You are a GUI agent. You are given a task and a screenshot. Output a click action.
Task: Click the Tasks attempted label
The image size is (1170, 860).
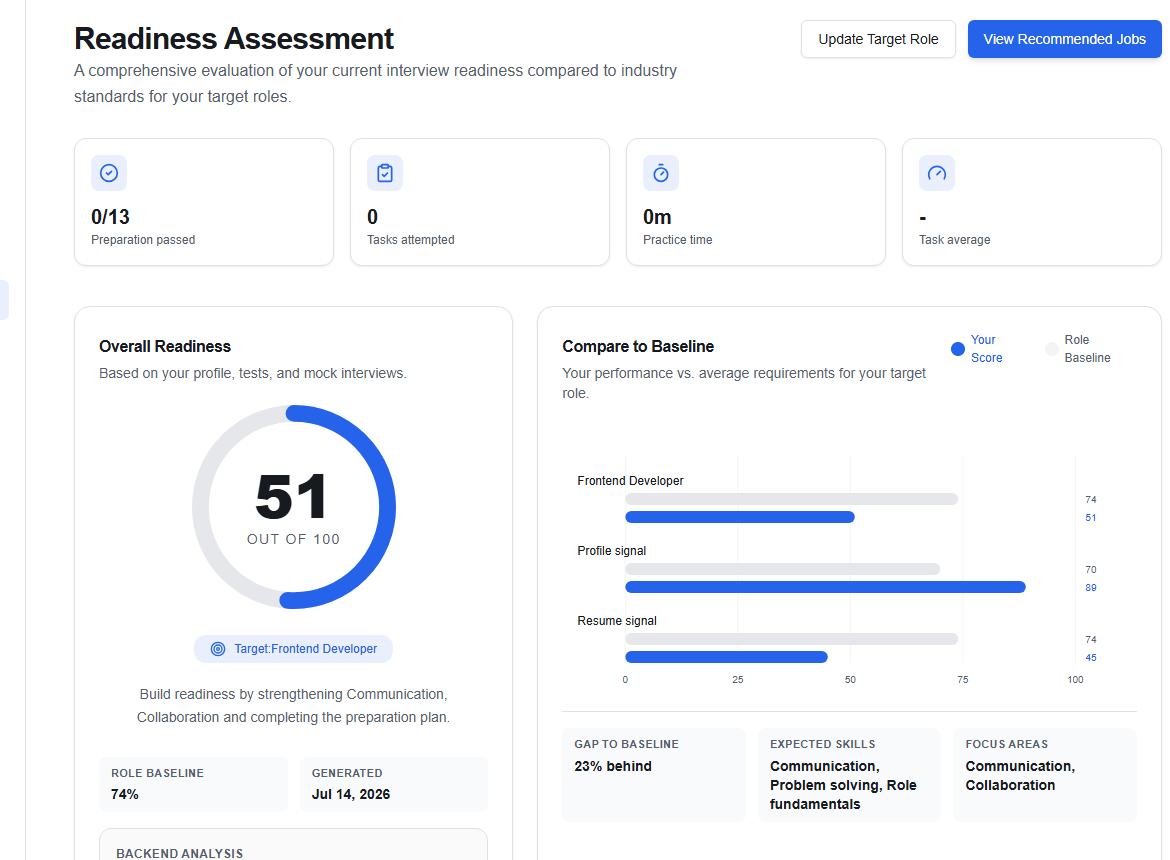pos(410,239)
